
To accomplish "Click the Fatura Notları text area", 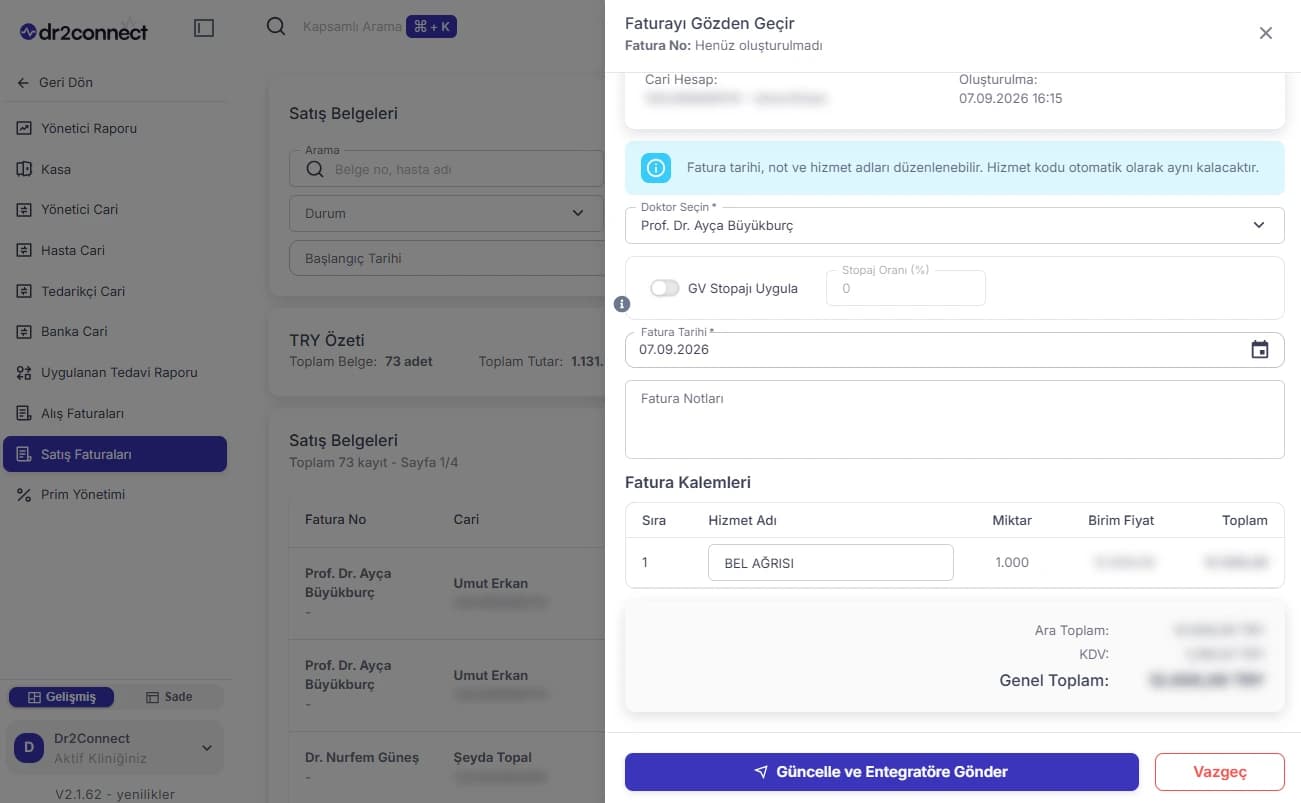I will point(954,419).
